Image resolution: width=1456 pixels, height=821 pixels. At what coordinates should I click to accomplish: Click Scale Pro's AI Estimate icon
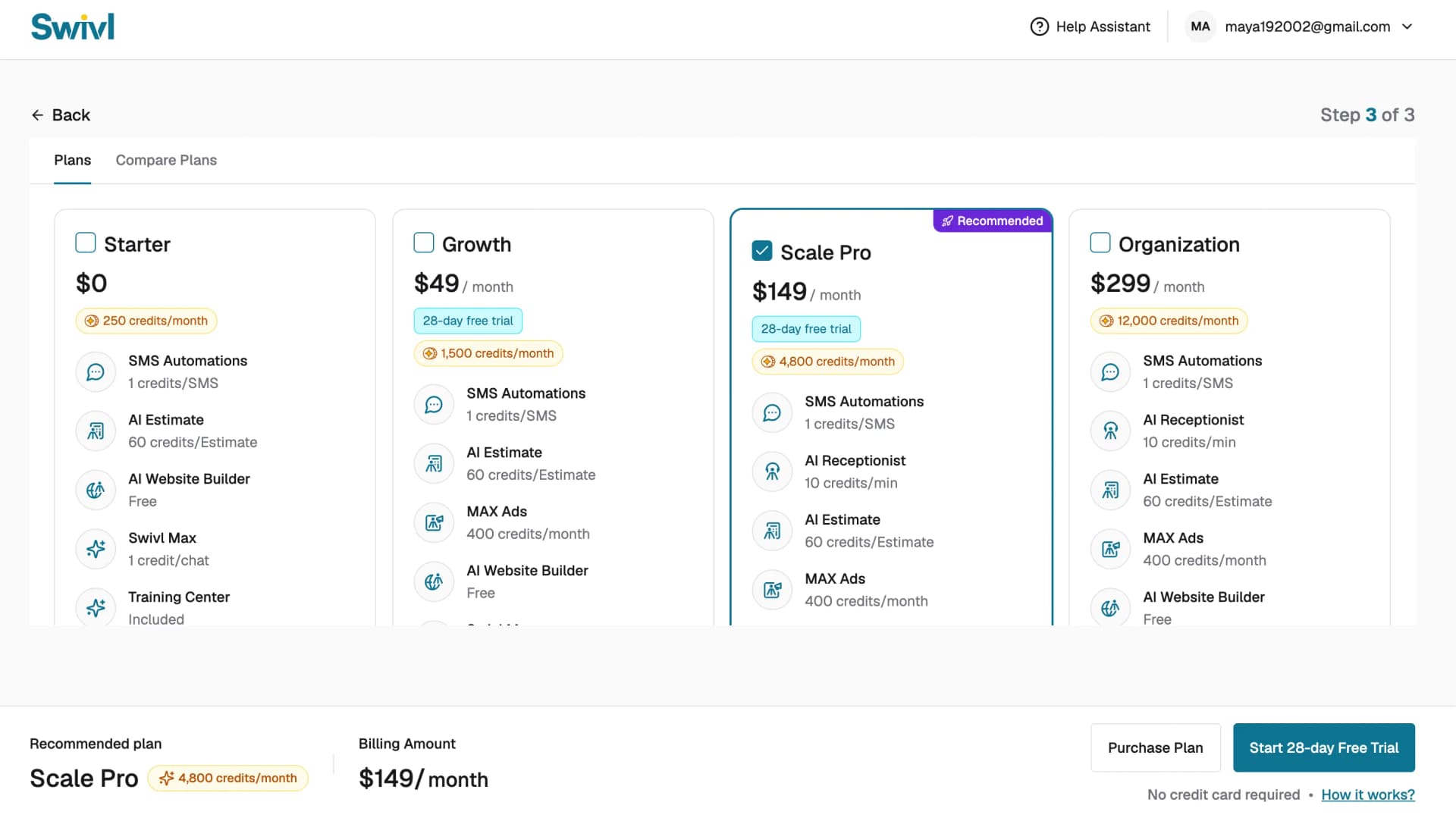(772, 531)
